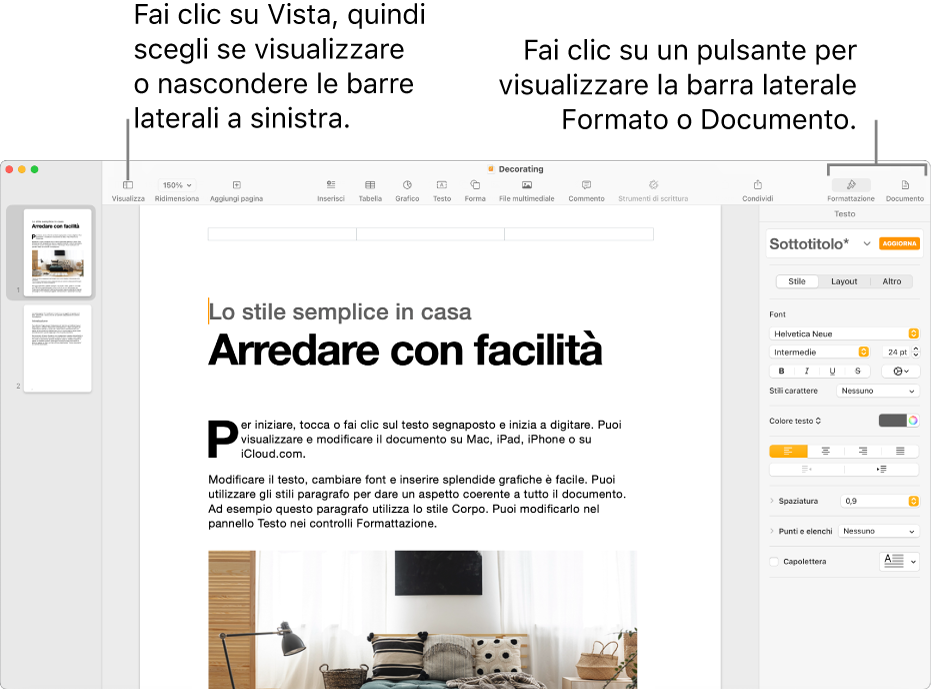
Task: Underline the selected text
Action: click(x=832, y=371)
